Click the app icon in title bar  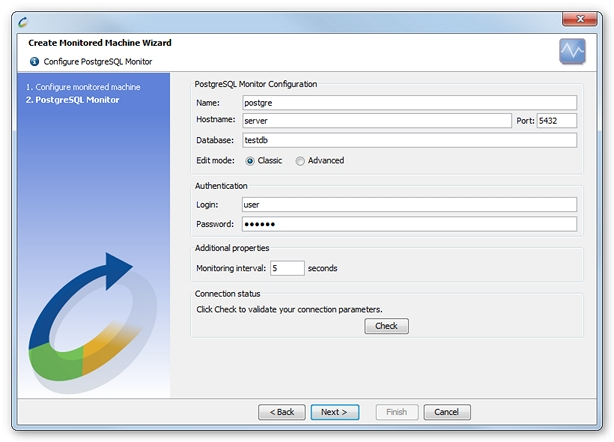point(23,18)
